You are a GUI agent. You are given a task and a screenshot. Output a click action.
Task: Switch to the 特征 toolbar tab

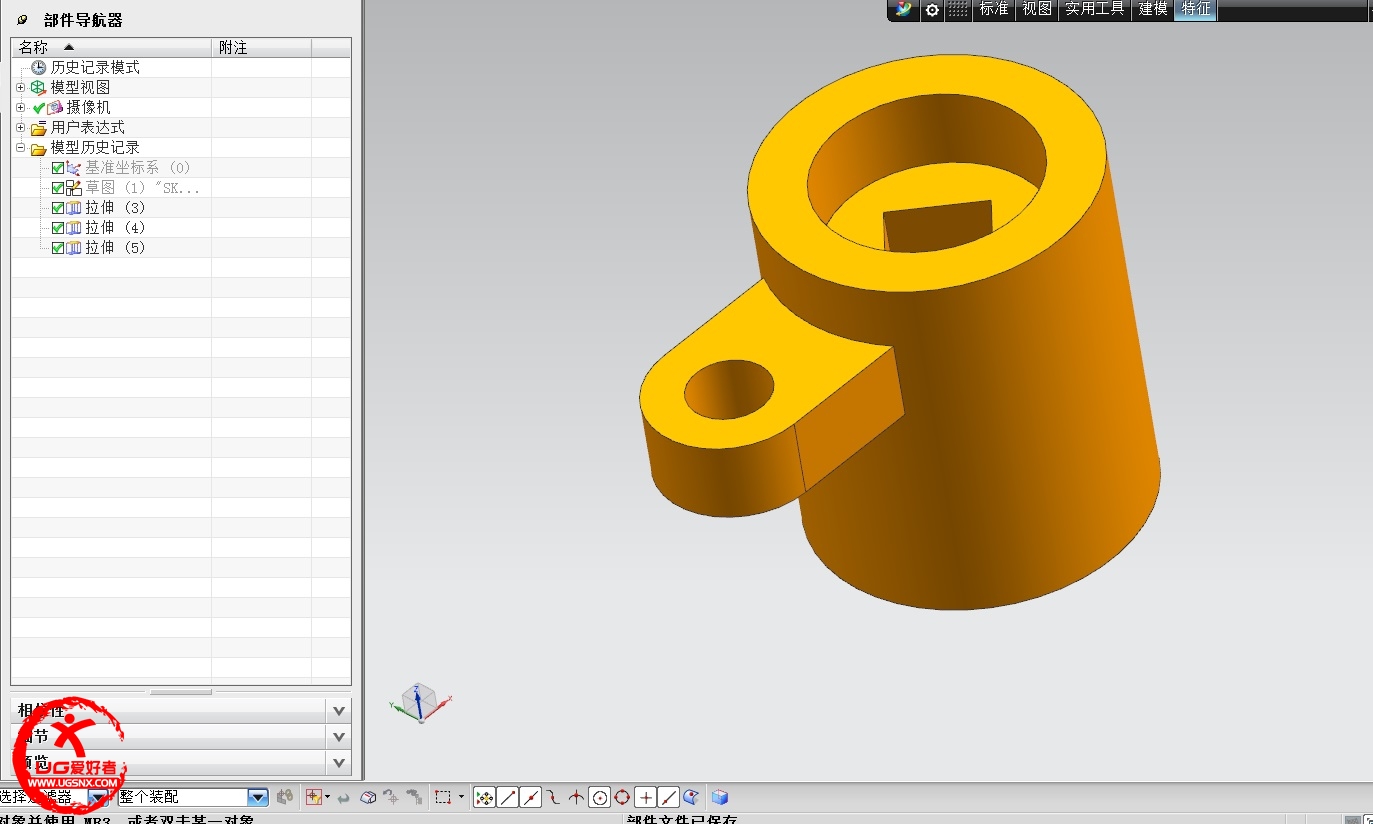click(1196, 9)
